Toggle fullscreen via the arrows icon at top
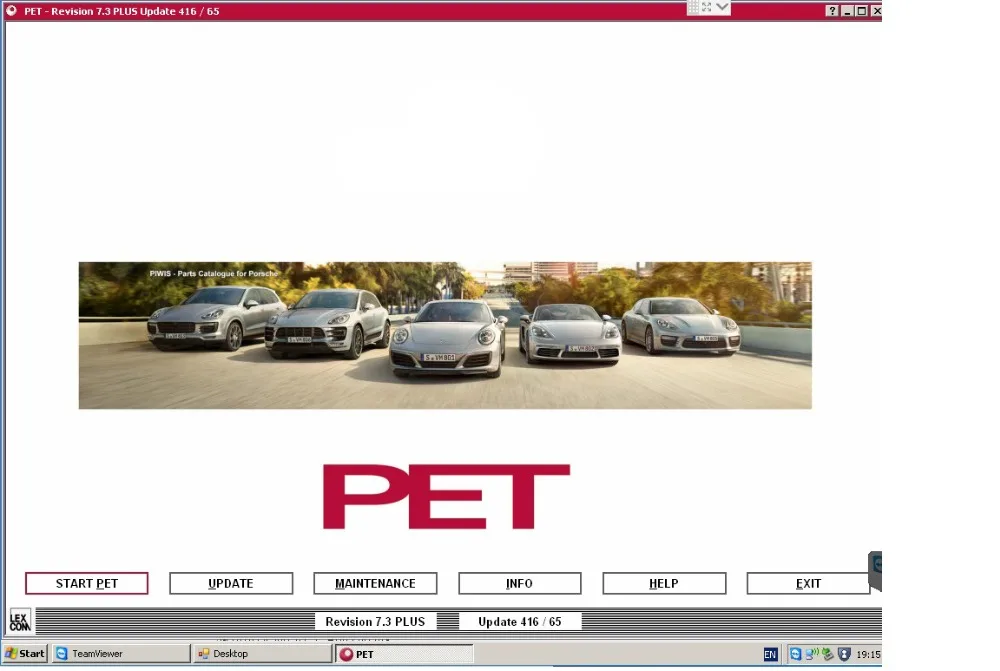Image resolution: width=1000 pixels, height=671 pixels. (707, 7)
